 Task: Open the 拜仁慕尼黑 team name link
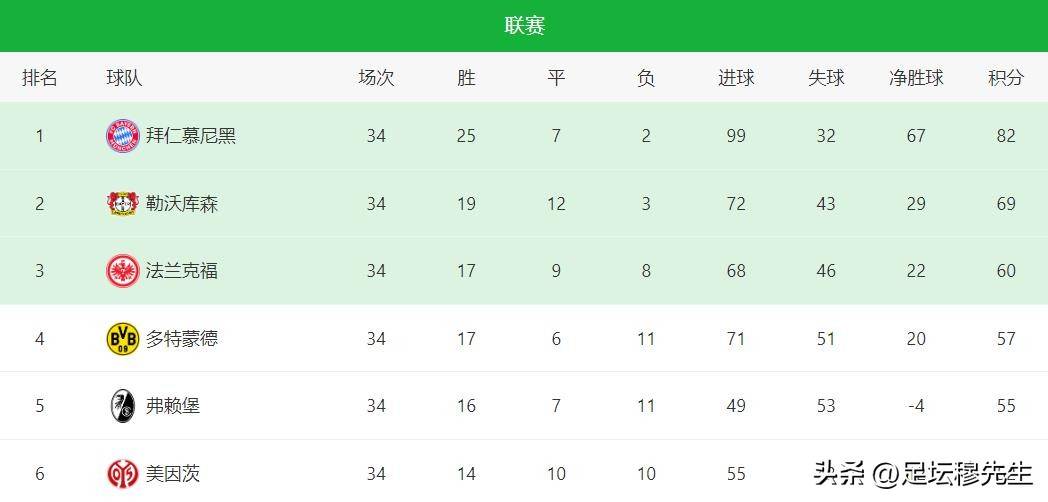tap(190, 136)
